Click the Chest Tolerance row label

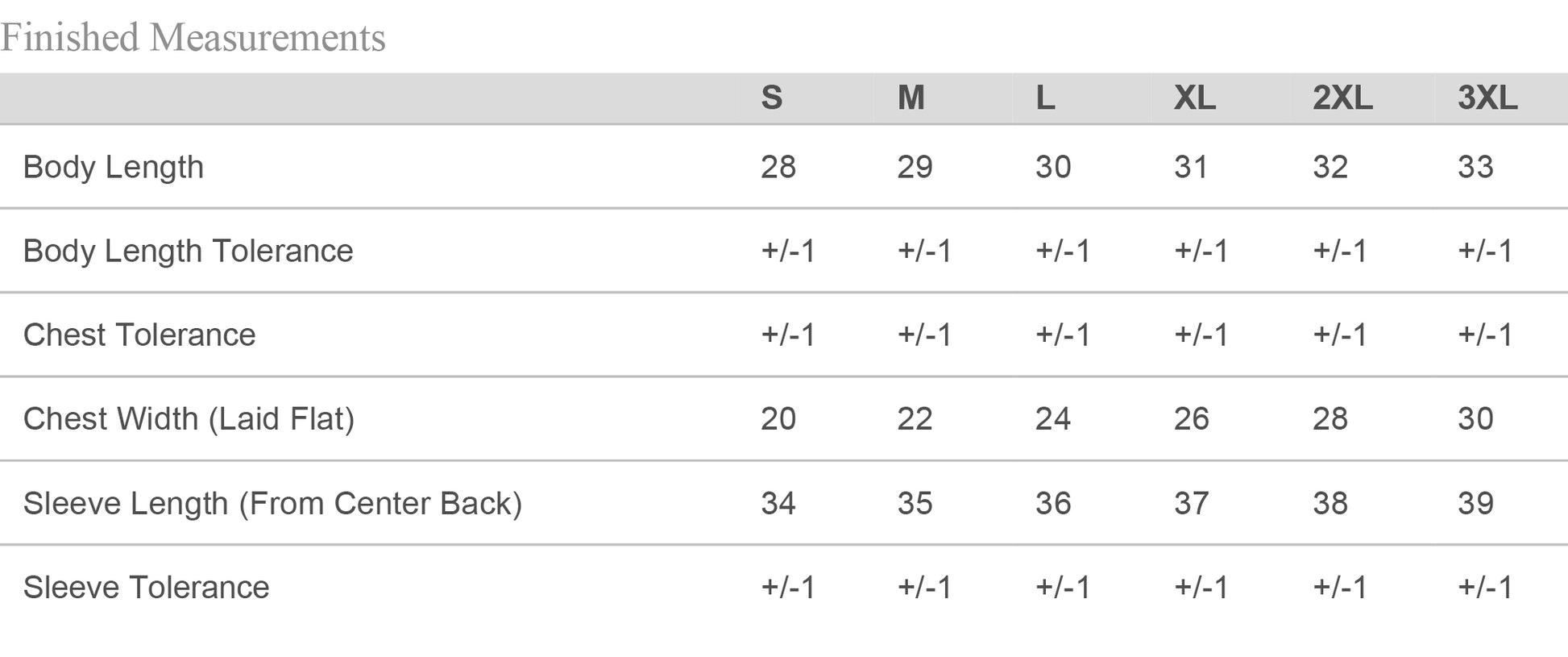click(139, 335)
